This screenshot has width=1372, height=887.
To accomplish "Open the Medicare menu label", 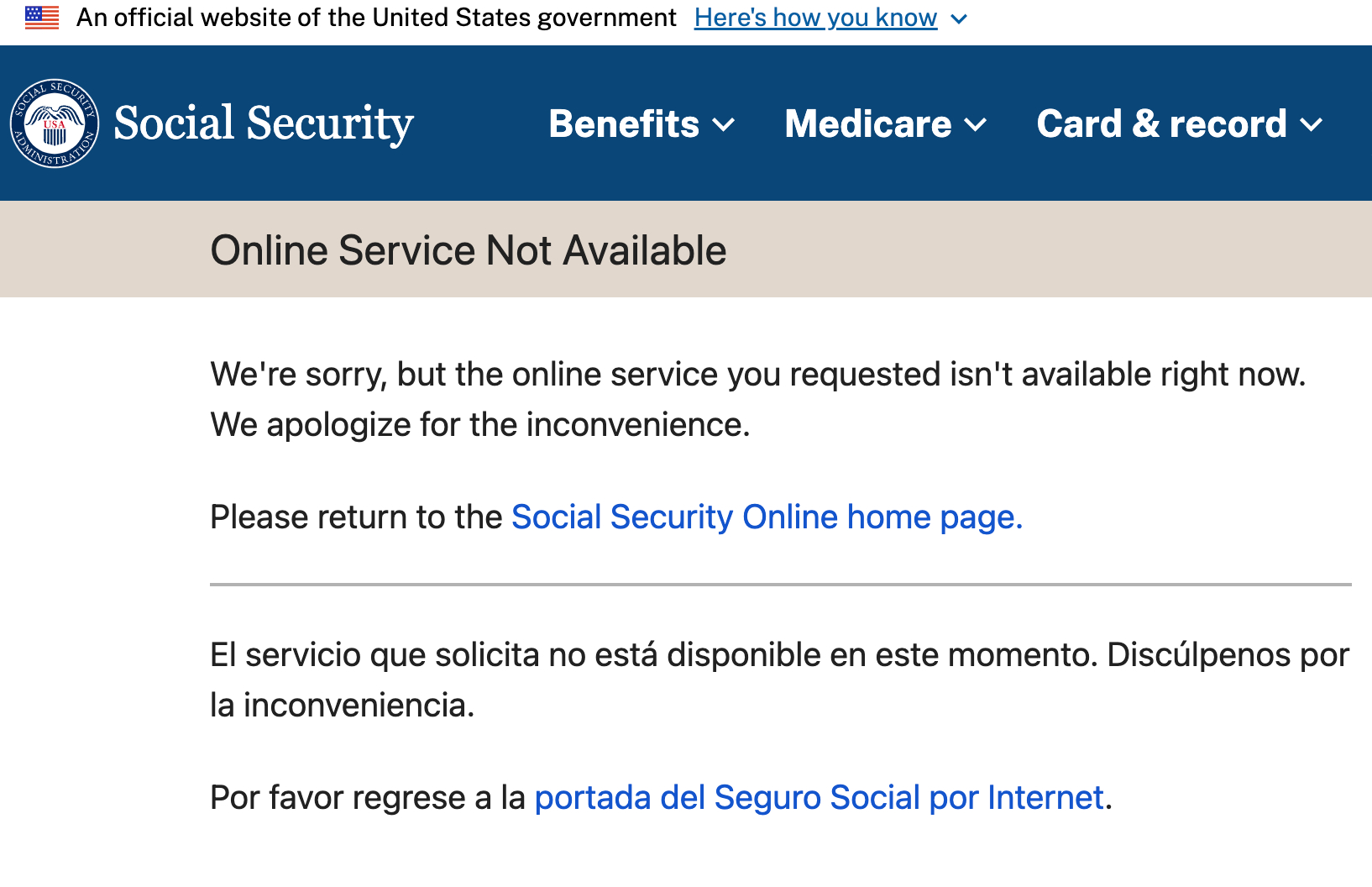I will click(x=867, y=123).
